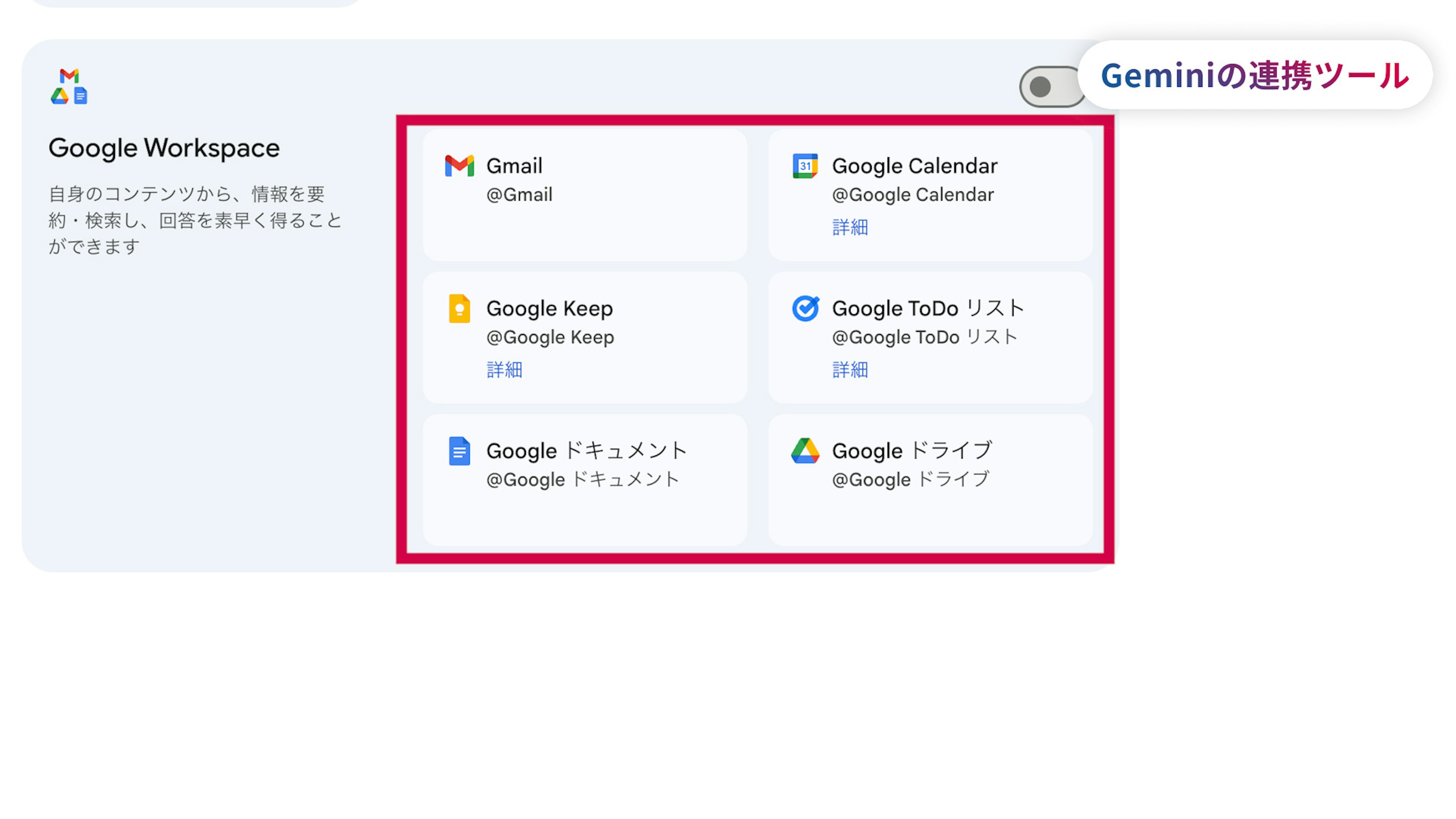This screenshot has height=819, width=1456.
Task: Click the Google Workspace combined logo icon
Action: point(69,86)
